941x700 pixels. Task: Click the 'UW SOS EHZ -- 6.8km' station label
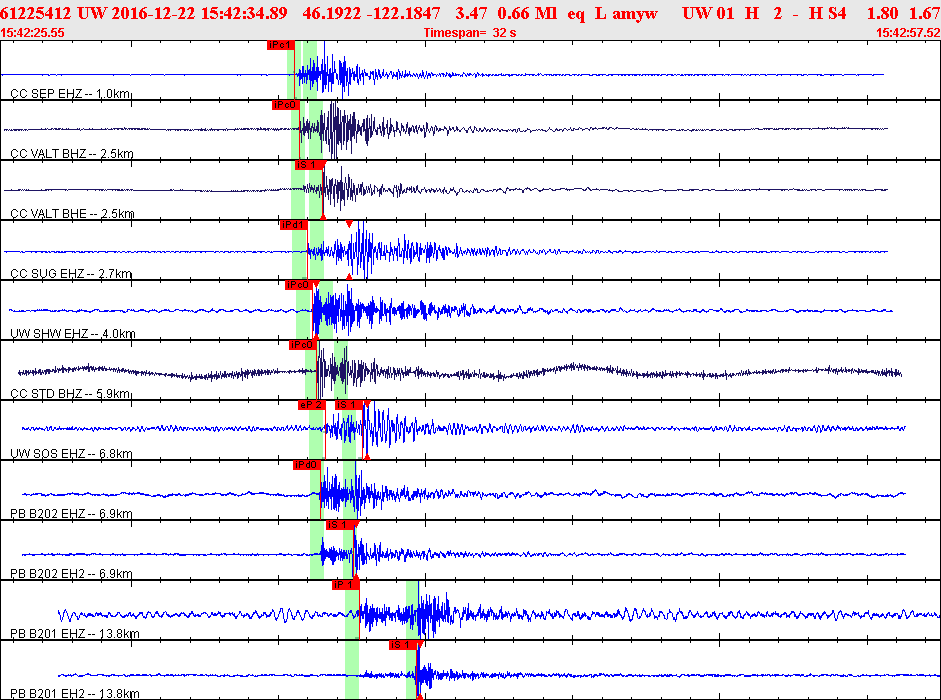click(71, 454)
